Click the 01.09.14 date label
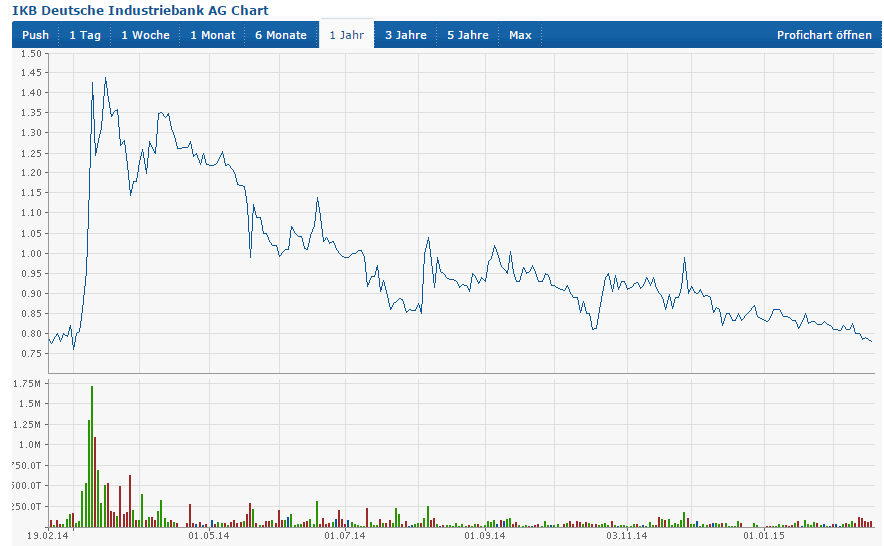 tap(485, 537)
